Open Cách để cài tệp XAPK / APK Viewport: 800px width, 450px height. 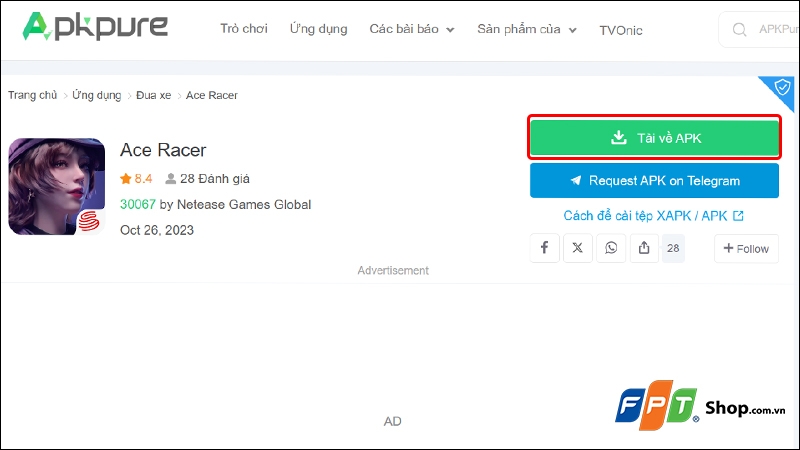[654, 216]
